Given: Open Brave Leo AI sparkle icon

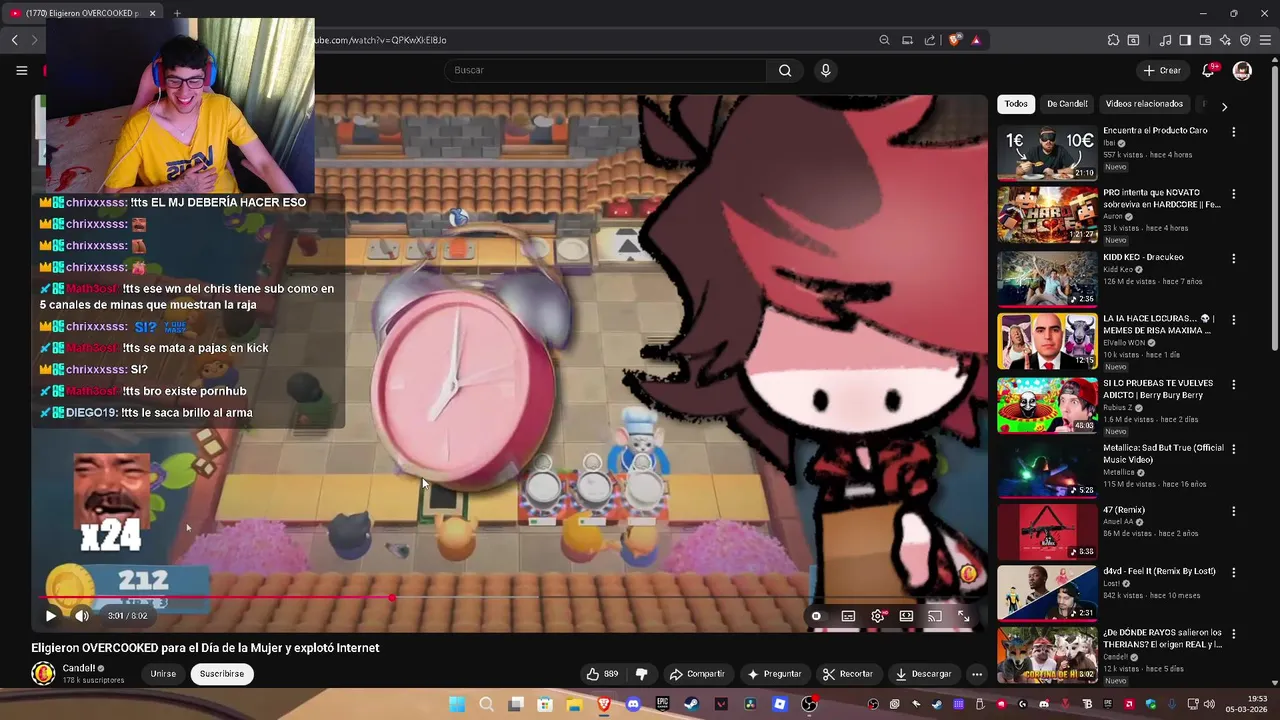Looking at the screenshot, I should pyautogui.click(x=1225, y=40).
